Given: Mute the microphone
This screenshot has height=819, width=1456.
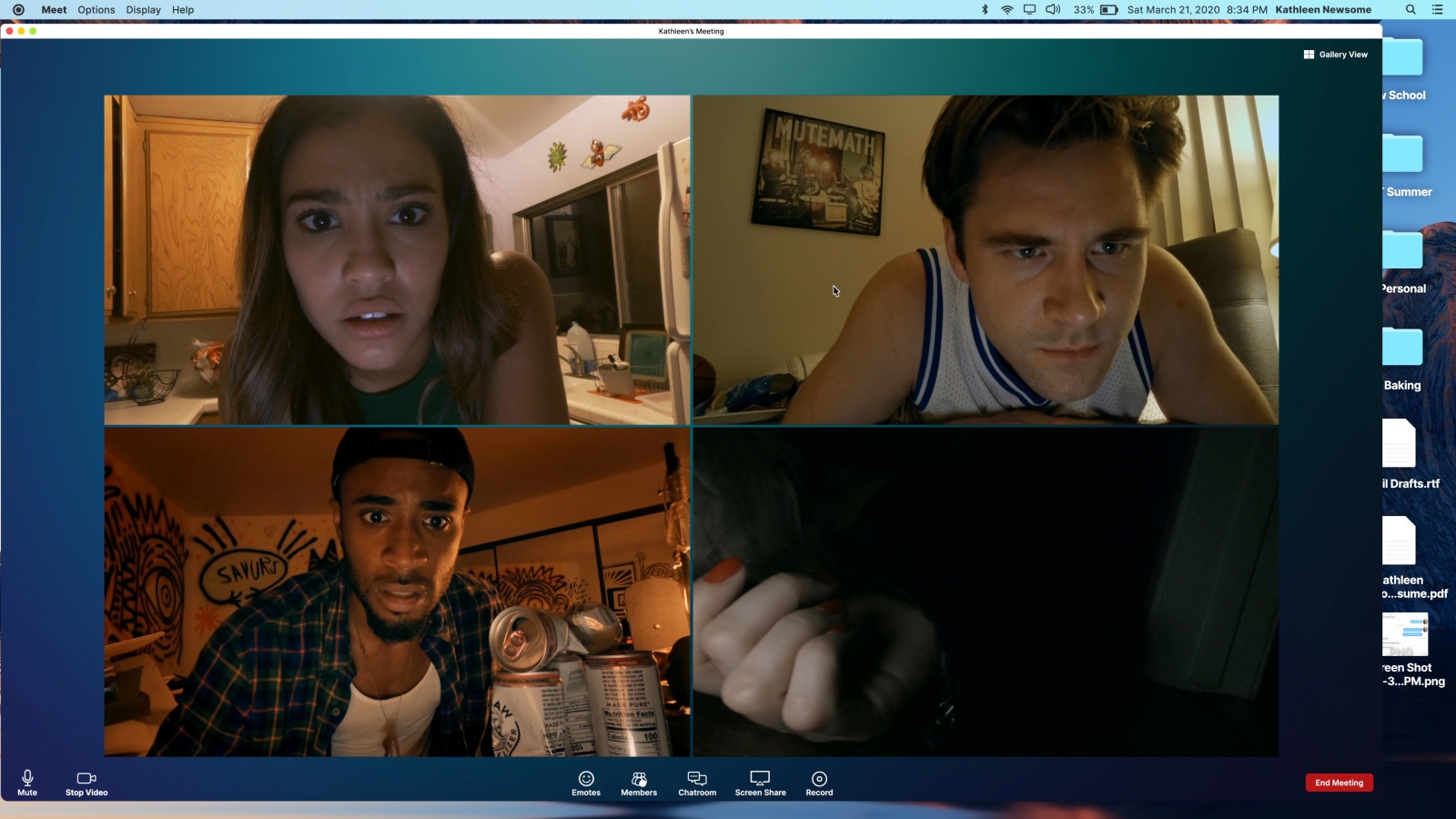Looking at the screenshot, I should point(27,782).
